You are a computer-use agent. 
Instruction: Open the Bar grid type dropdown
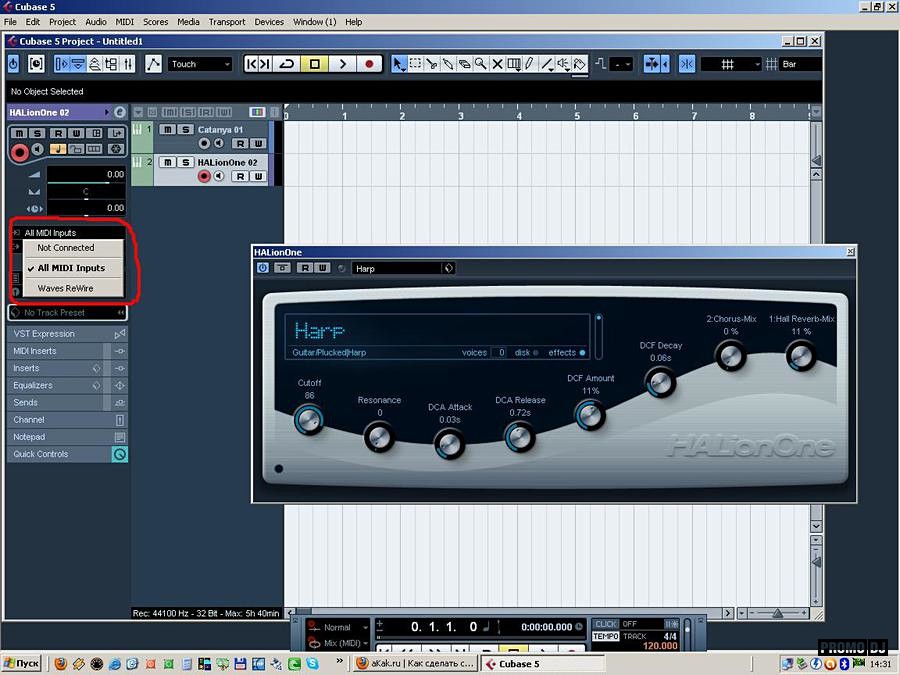click(800, 64)
